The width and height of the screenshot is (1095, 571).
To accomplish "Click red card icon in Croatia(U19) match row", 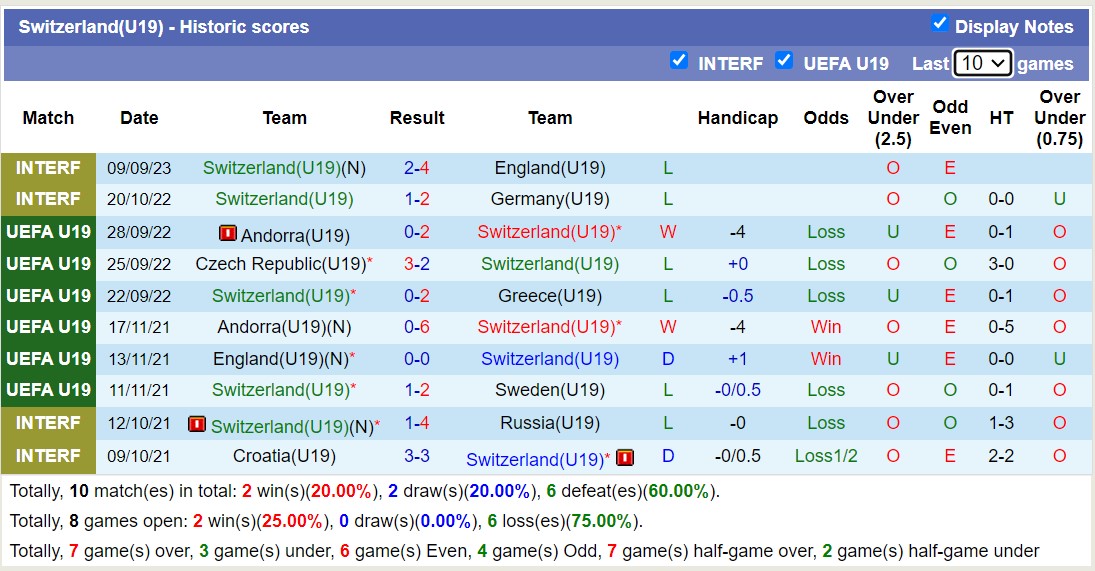I will pos(625,458).
